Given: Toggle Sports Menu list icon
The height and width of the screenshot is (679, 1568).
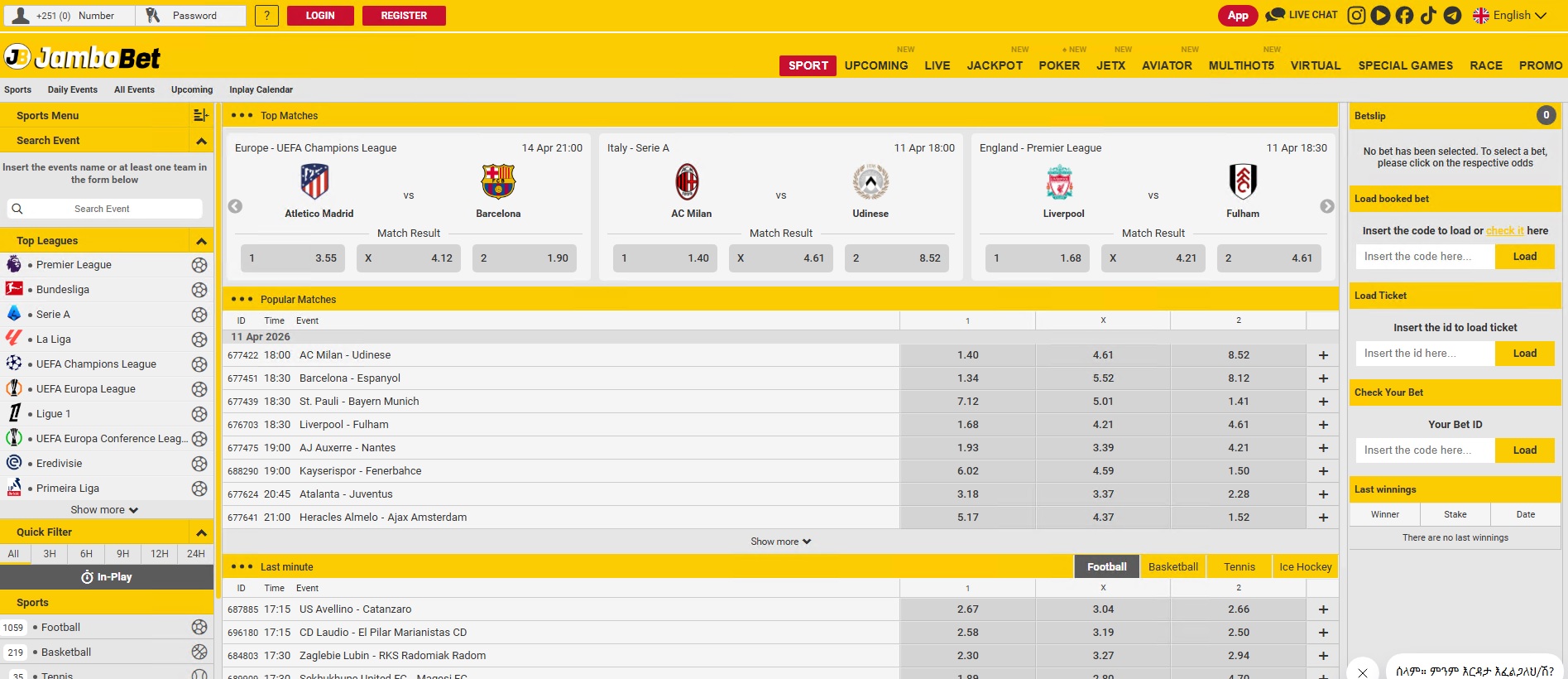Looking at the screenshot, I should 200,115.
